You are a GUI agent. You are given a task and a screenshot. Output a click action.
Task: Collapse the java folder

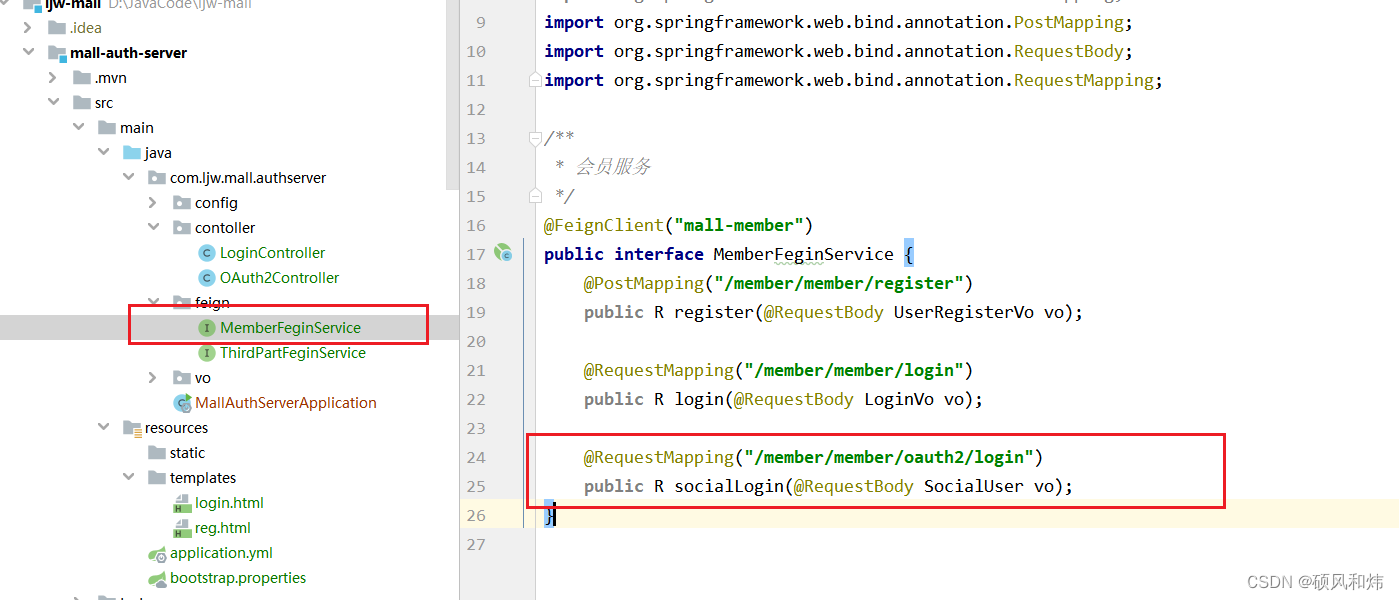tap(103, 153)
